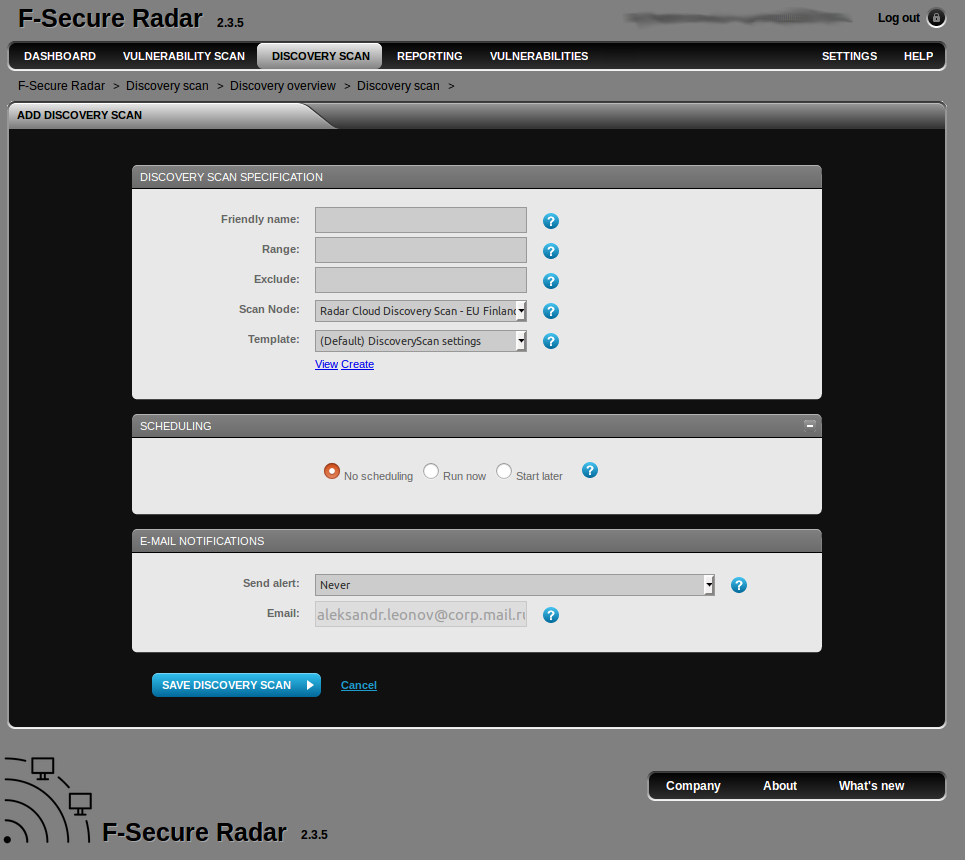Open the What's new footer link
Image resolution: width=965 pixels, height=860 pixels.
(x=871, y=786)
